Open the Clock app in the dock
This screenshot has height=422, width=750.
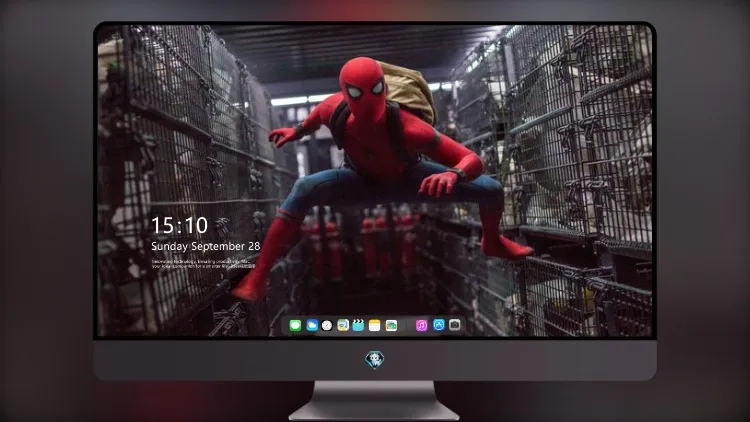(x=327, y=326)
